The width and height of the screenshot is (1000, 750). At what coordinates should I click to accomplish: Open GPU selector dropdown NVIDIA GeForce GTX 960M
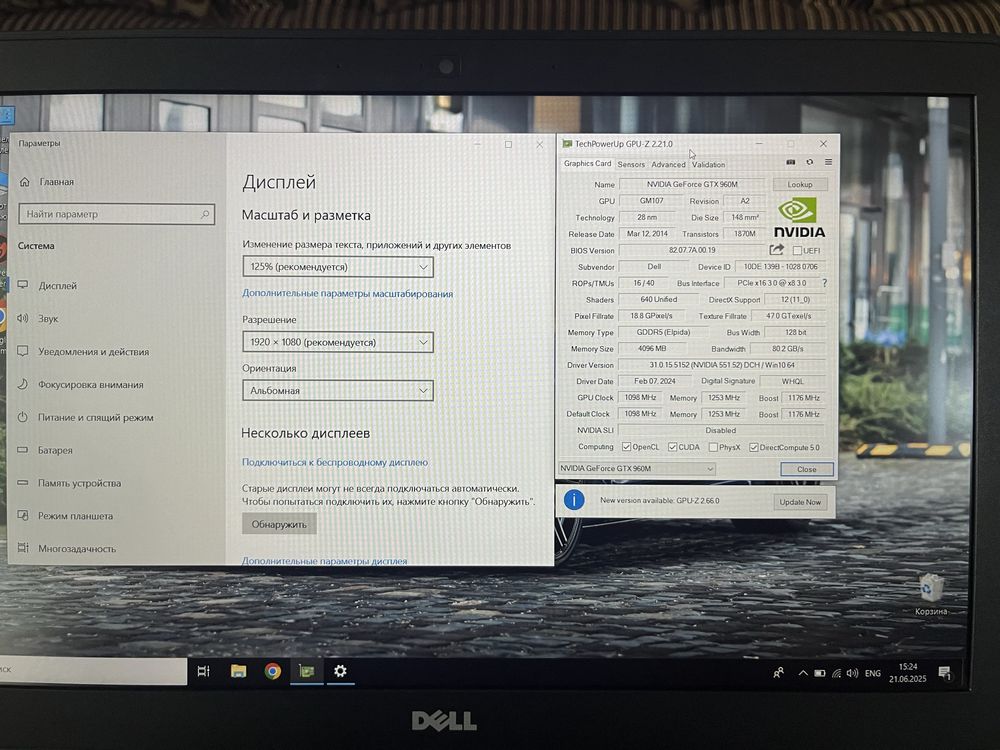[x=636, y=469]
